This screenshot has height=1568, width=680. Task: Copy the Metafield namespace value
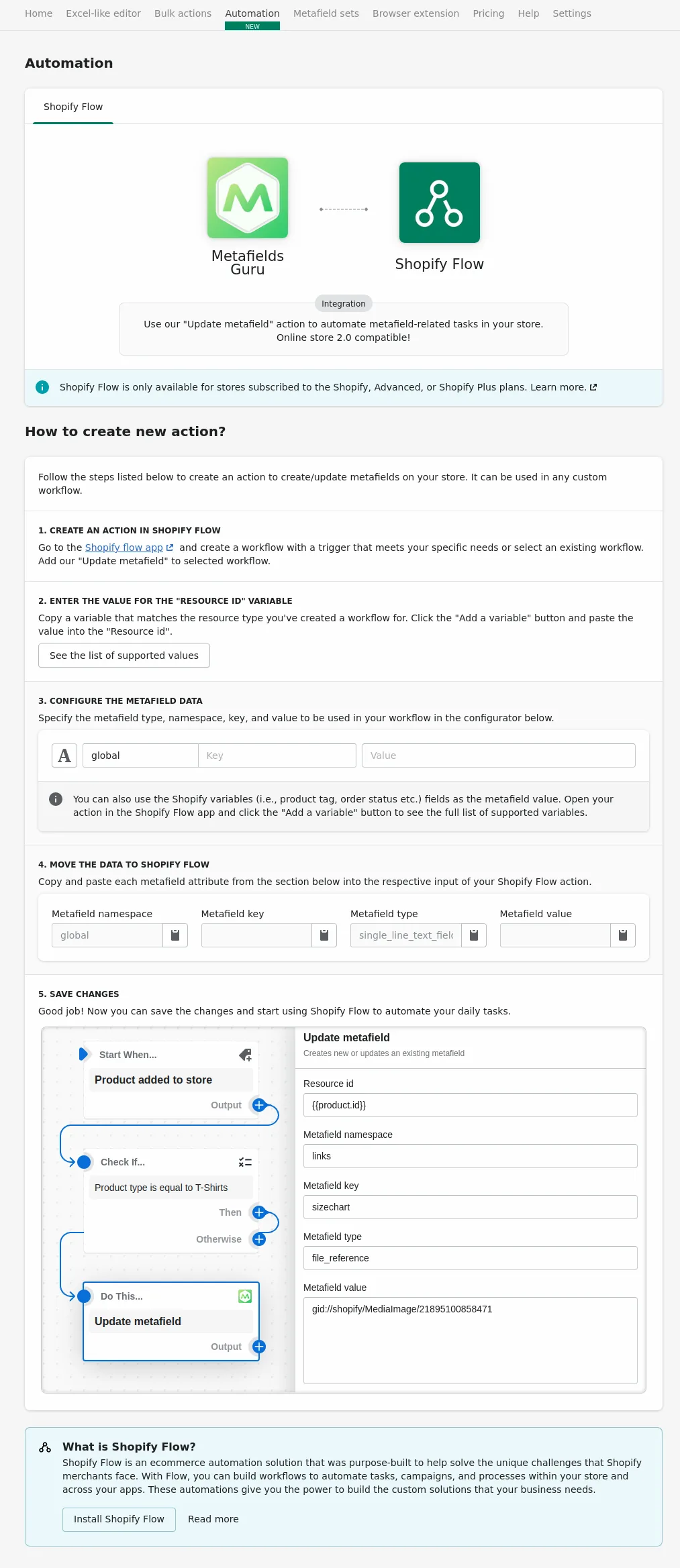pyautogui.click(x=175, y=935)
